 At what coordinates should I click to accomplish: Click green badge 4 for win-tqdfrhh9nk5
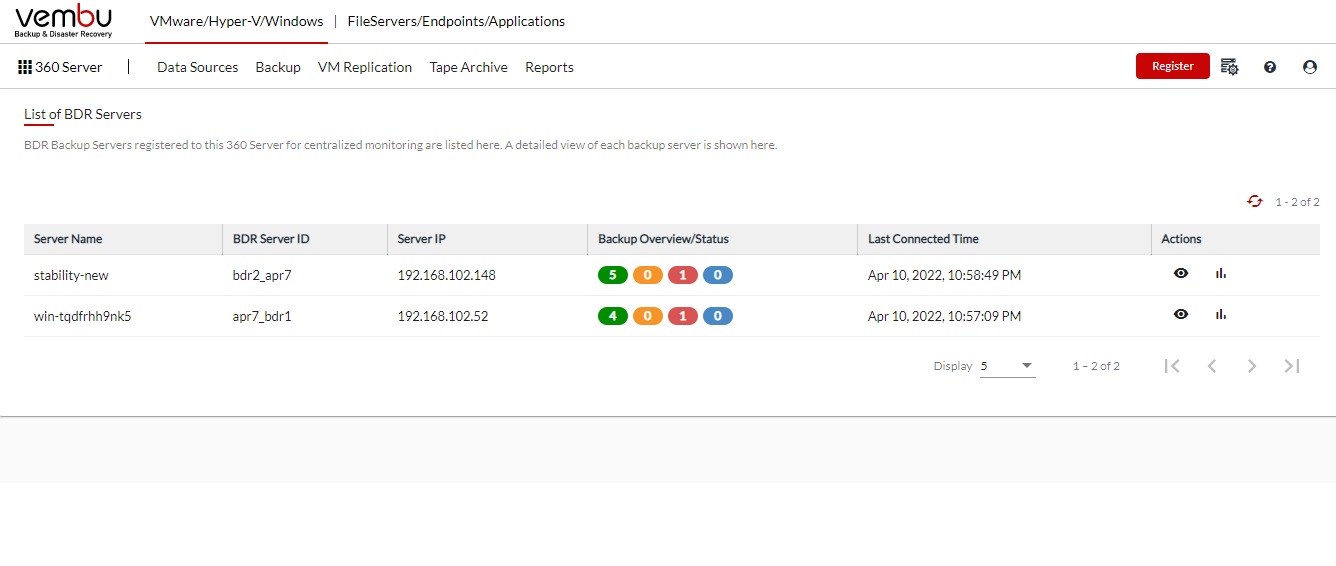pos(613,316)
